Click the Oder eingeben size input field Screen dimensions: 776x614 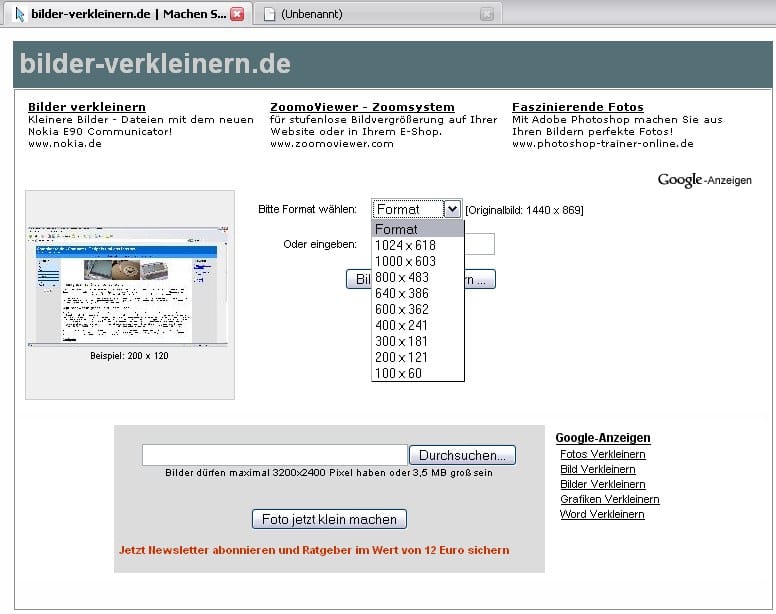click(479, 244)
